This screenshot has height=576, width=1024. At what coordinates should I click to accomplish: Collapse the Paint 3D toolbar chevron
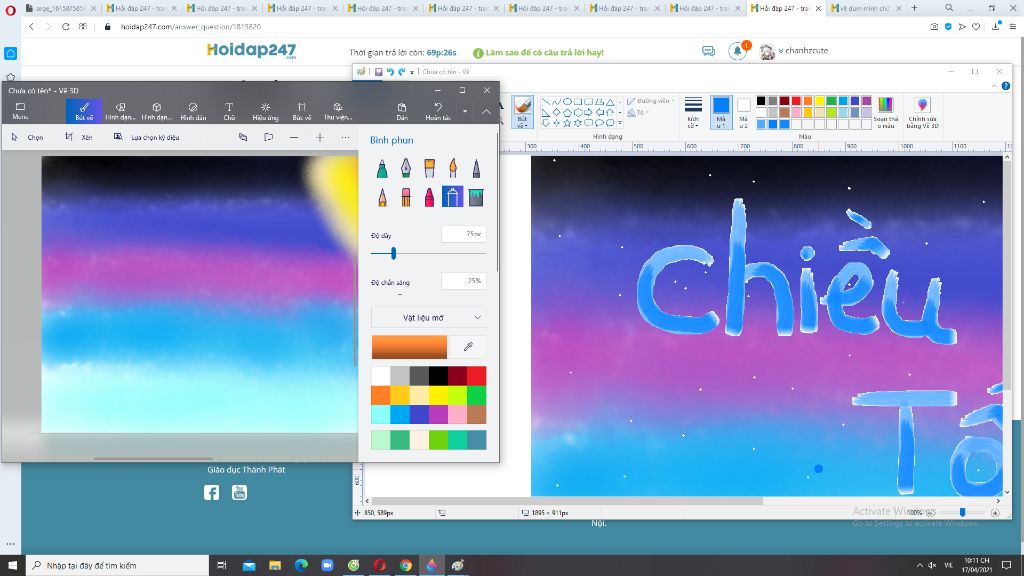(x=486, y=111)
